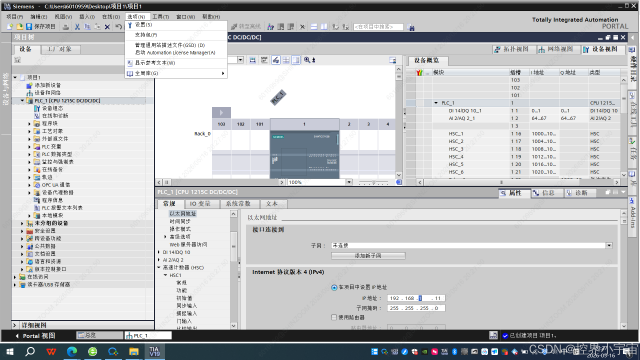
Task: Click the zoom slider below device view
Action: (x=373, y=182)
